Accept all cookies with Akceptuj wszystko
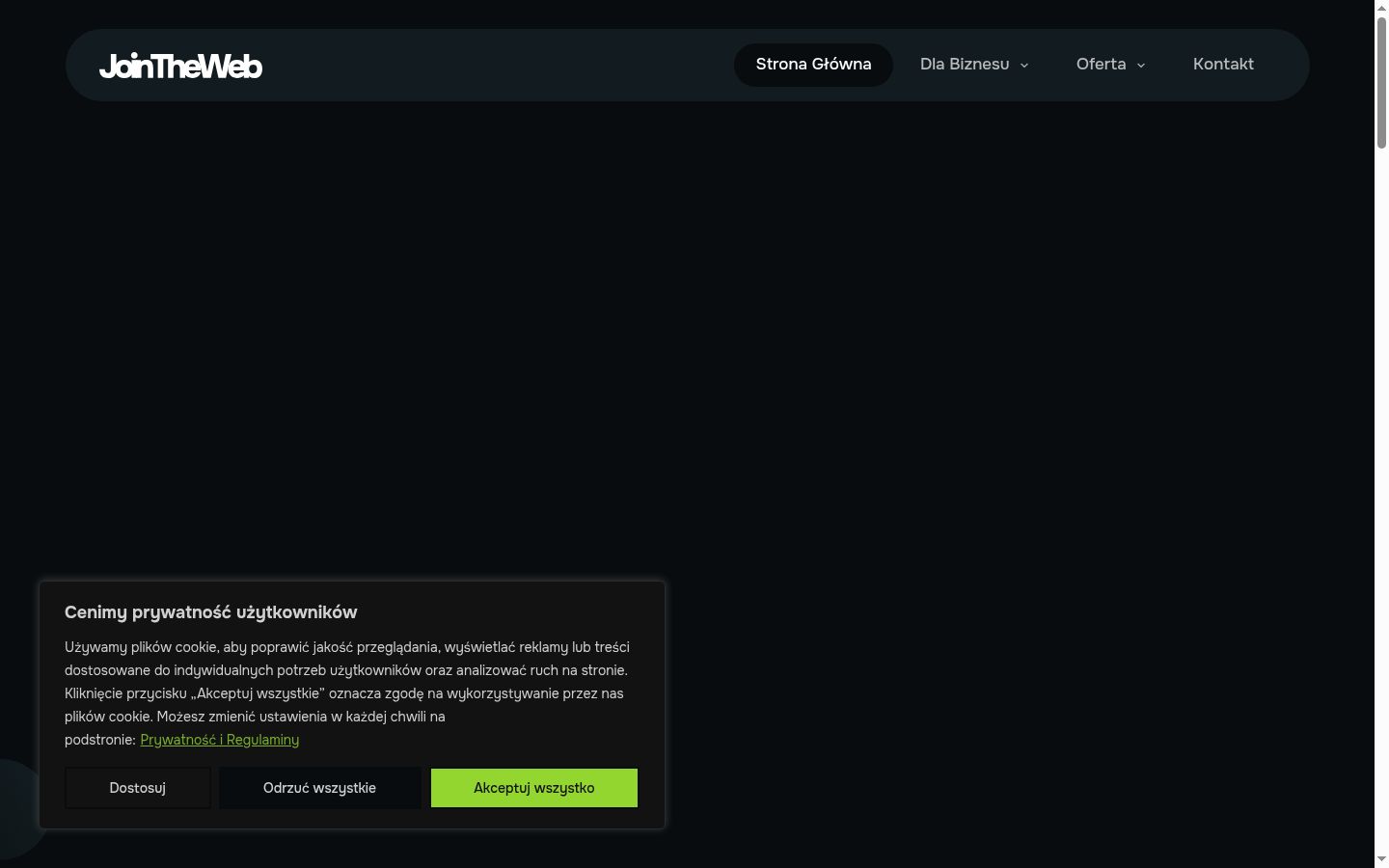This screenshot has width=1389, height=868. (x=534, y=788)
